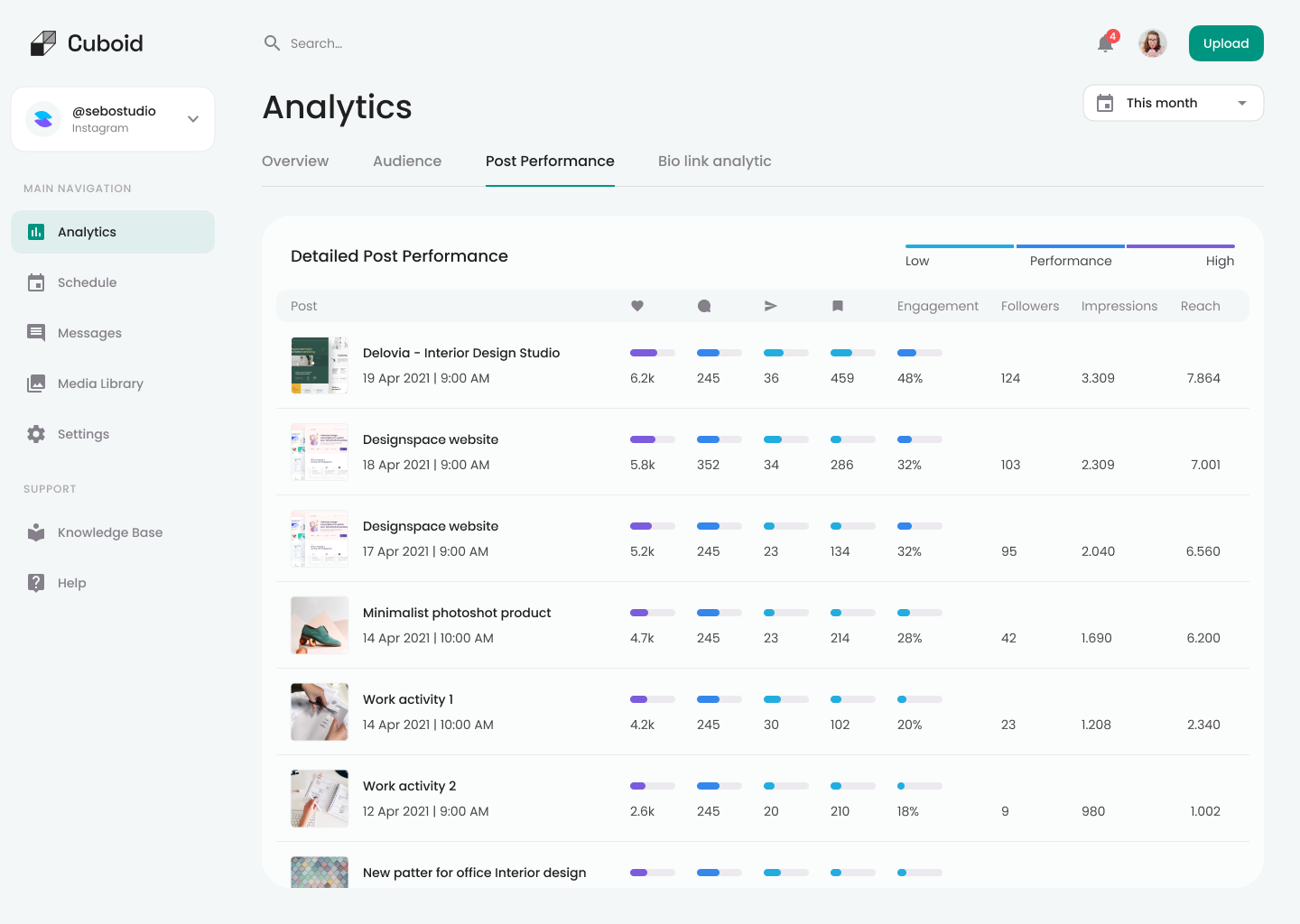The height and width of the screenshot is (924, 1300).
Task: Open the Minimalist photoshot product thumbnail
Action: [x=320, y=625]
